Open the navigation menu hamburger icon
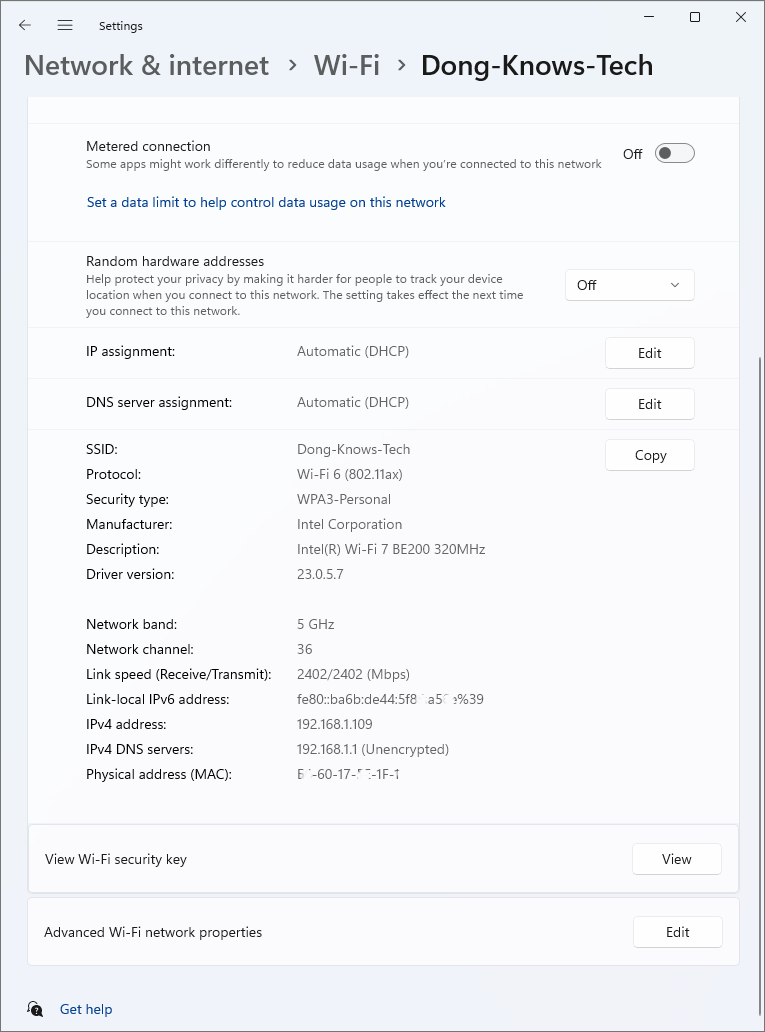Viewport: 765px width, 1032px height. (64, 25)
